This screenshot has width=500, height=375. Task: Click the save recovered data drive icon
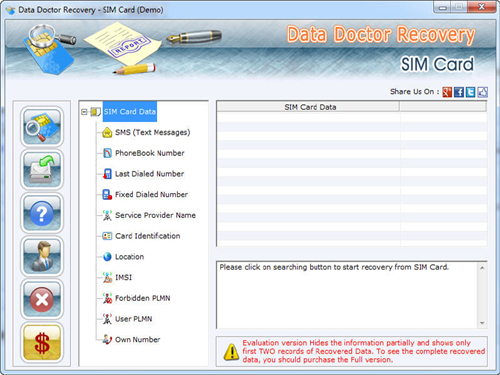pyautogui.click(x=42, y=170)
